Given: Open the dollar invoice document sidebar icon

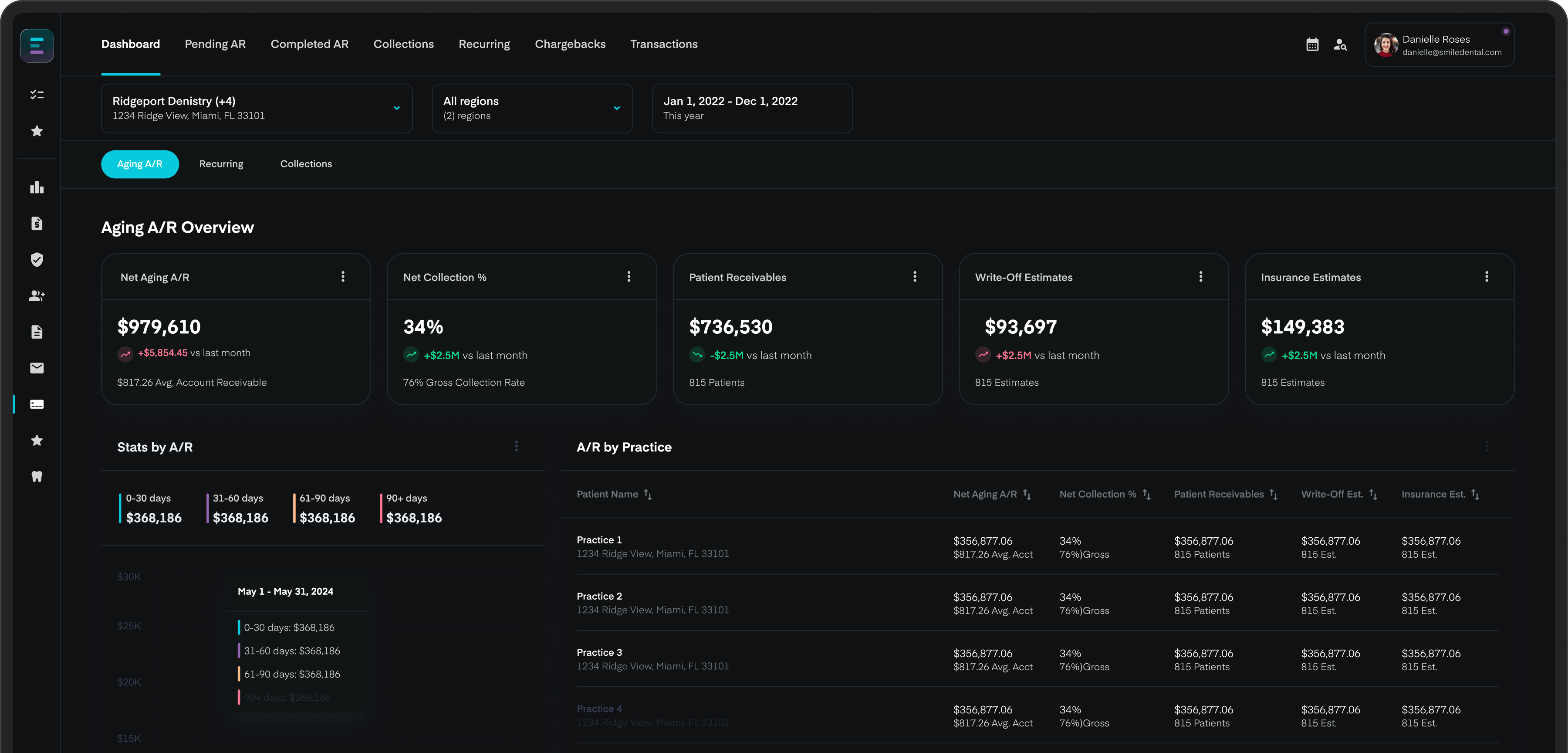Looking at the screenshot, I should tap(37, 224).
